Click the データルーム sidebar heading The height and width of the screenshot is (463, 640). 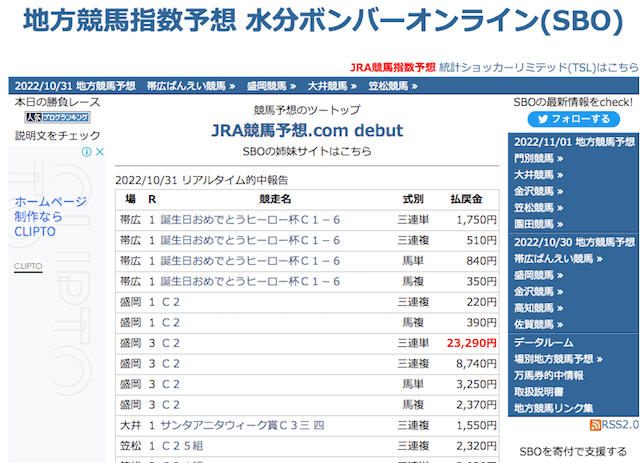coord(543,342)
